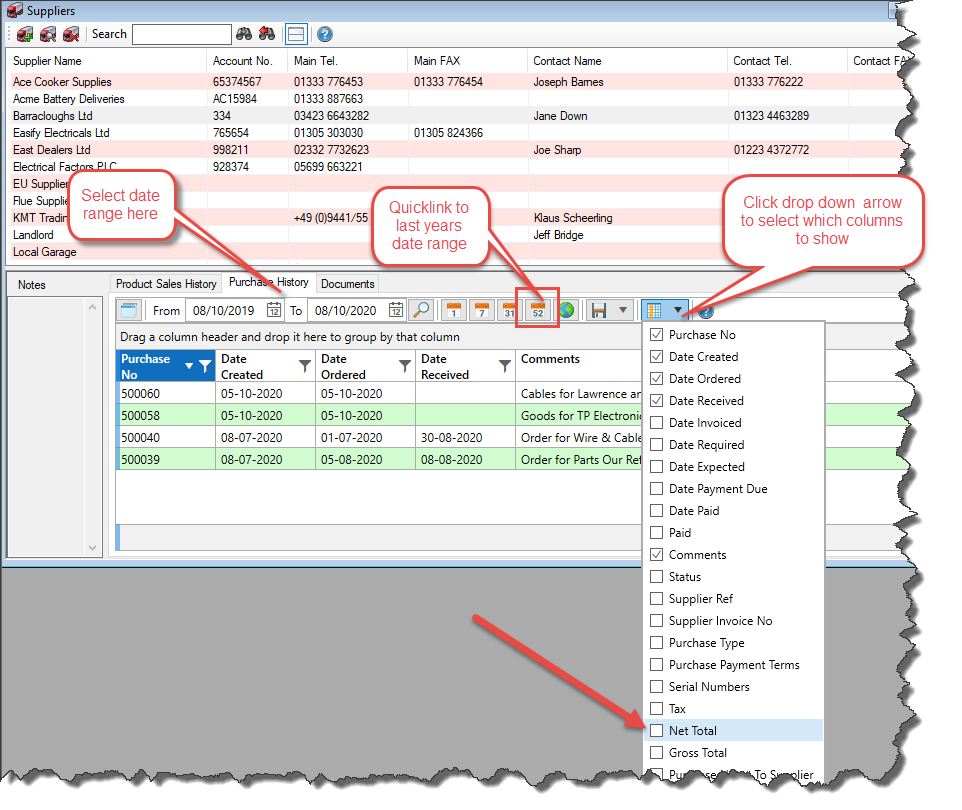This screenshot has width=962, height=810.
Task: Click the globe icon in history toolbar
Action: [x=566, y=311]
